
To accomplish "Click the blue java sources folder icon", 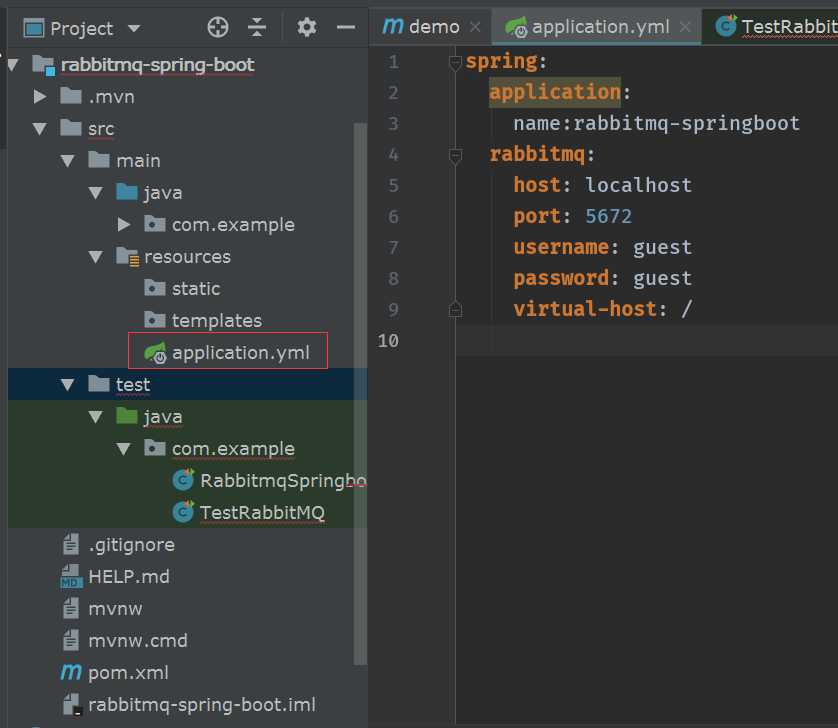I will click(x=127, y=192).
